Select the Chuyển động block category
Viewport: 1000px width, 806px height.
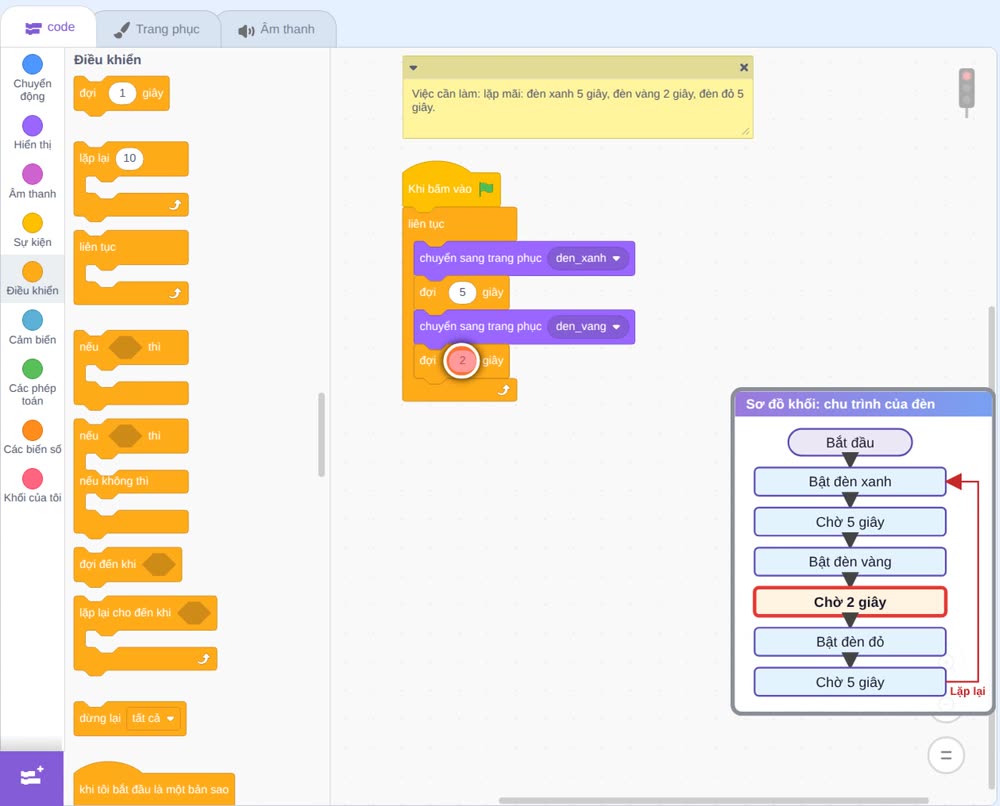(32, 78)
